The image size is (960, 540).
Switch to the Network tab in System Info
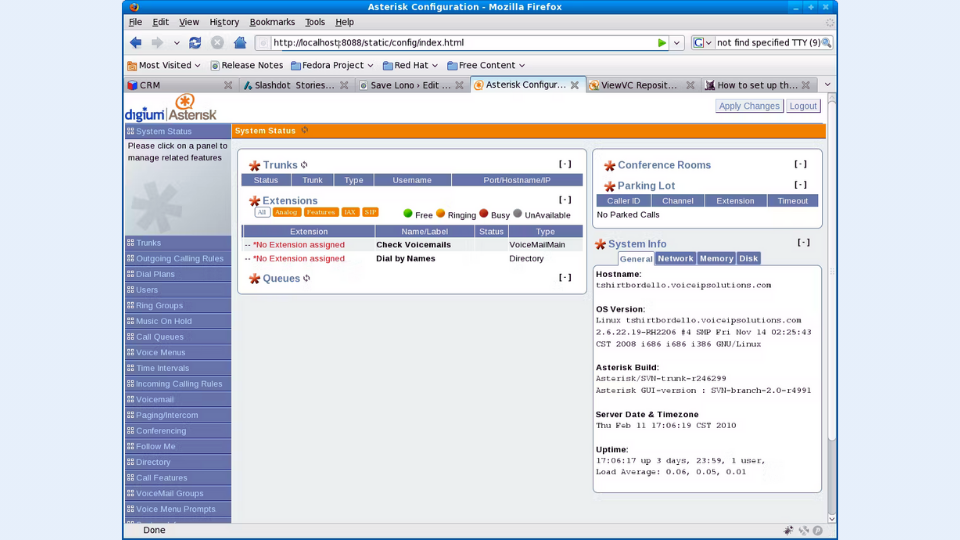point(675,258)
